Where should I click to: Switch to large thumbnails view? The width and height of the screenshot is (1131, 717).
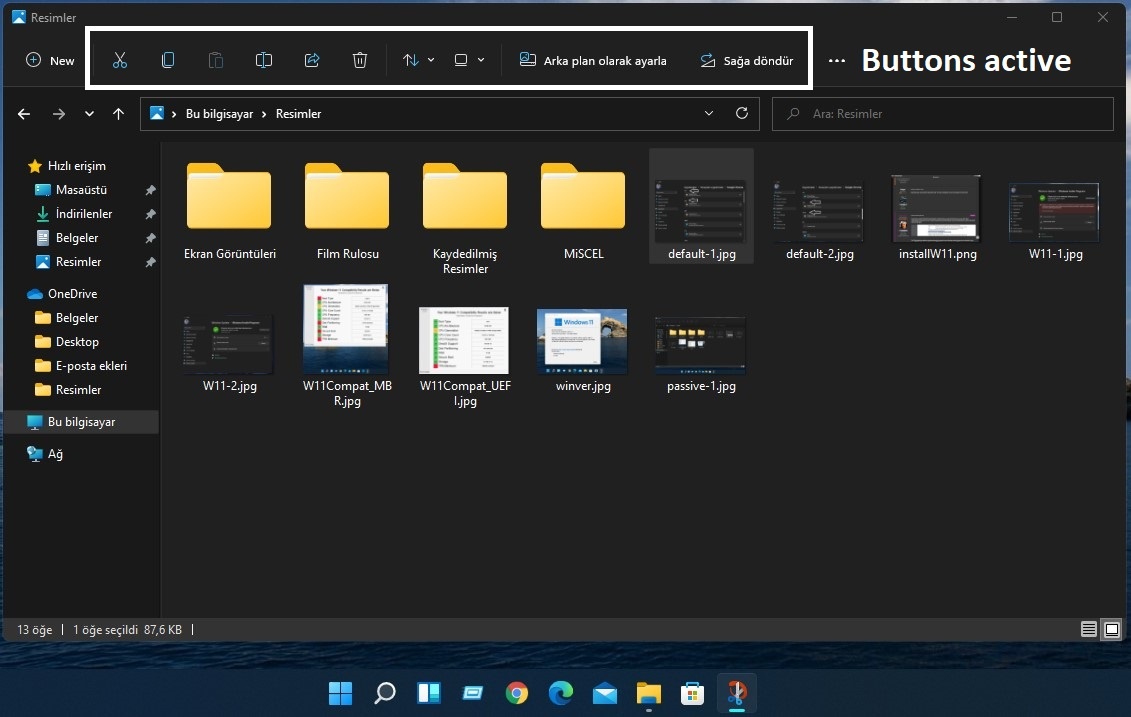[x=1111, y=629]
